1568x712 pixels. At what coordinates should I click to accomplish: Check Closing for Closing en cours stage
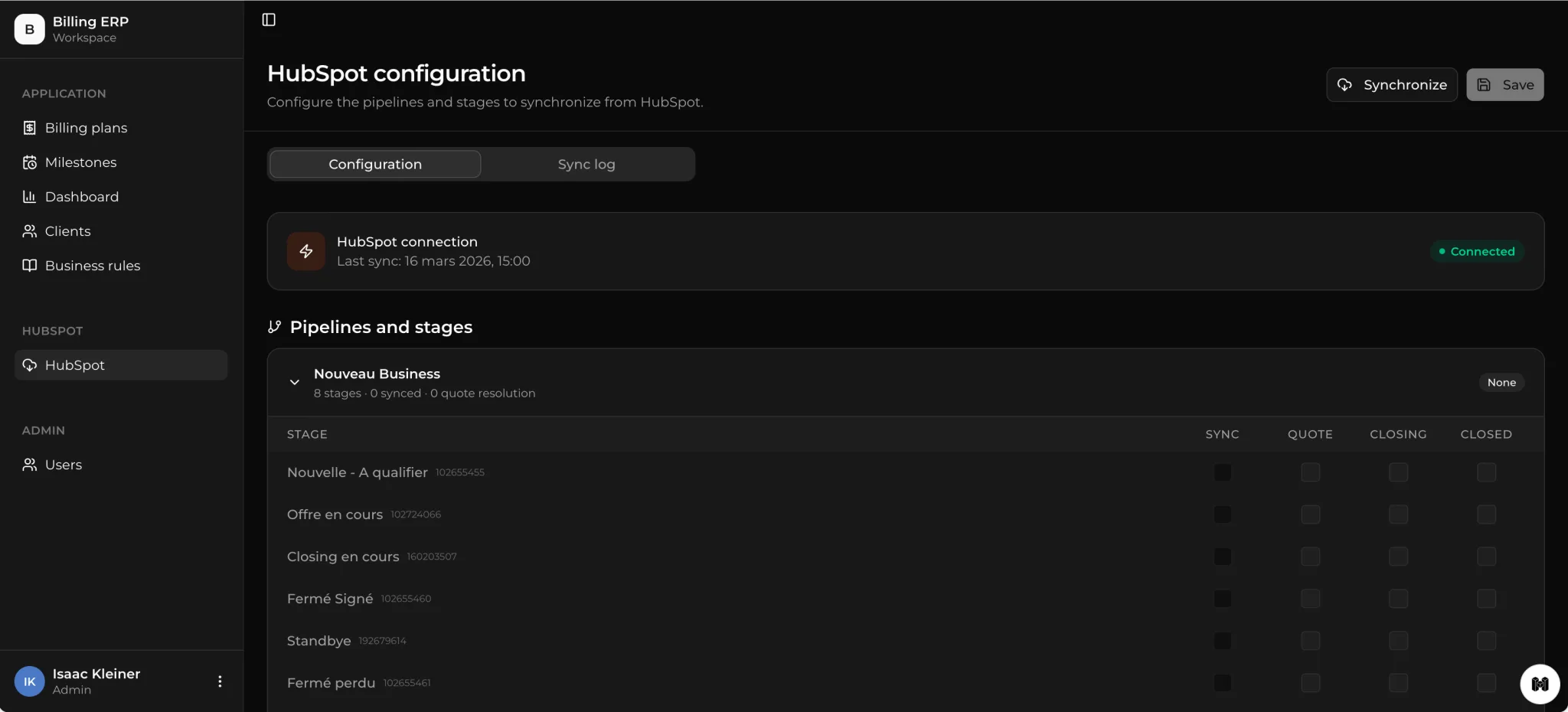click(x=1399, y=557)
